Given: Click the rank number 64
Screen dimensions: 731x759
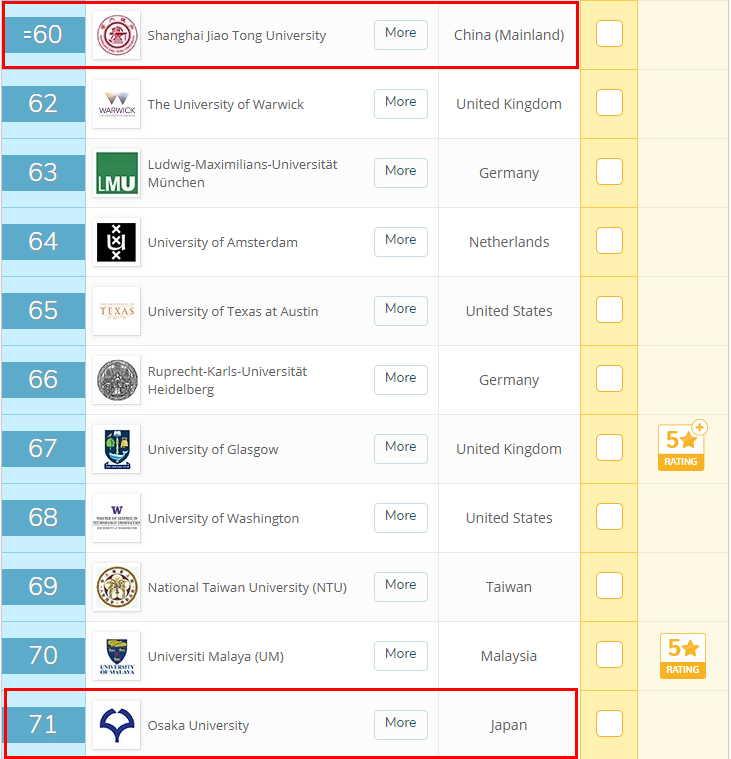Looking at the screenshot, I should click(x=43, y=242).
